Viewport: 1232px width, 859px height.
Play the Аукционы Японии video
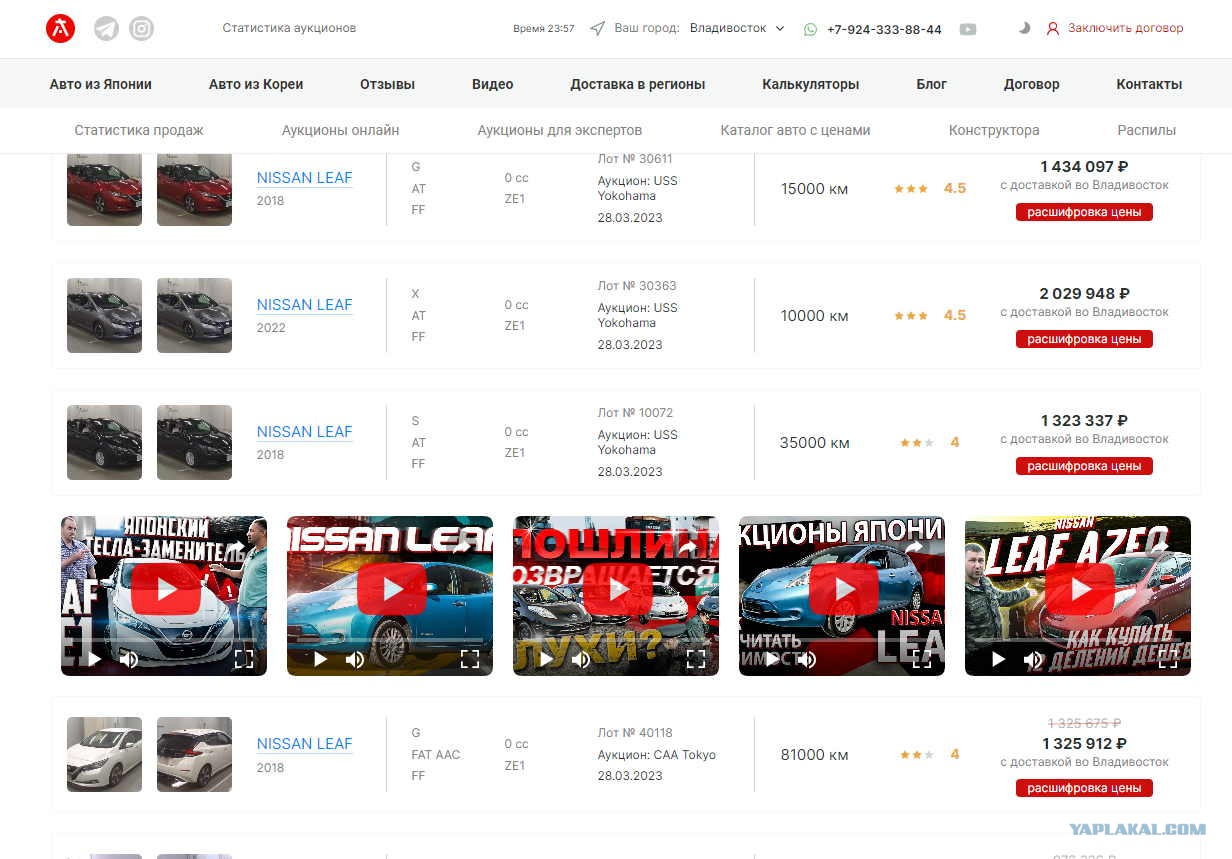pos(844,590)
